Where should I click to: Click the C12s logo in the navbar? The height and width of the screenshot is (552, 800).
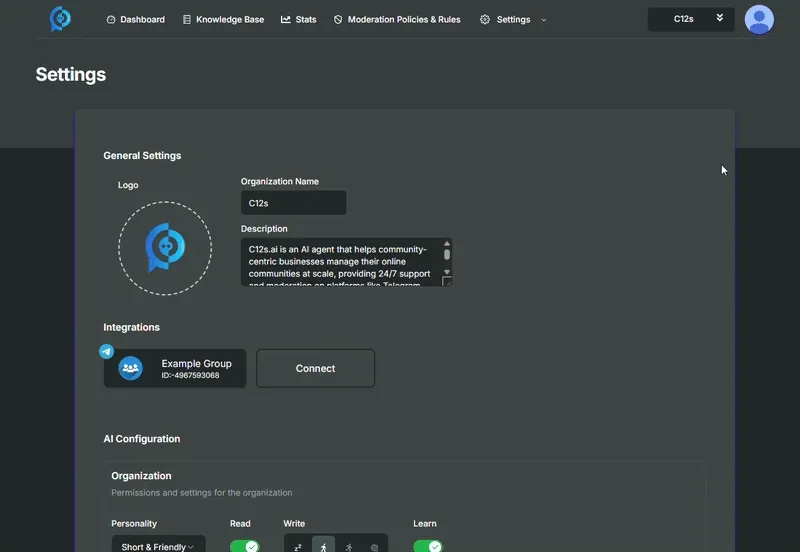click(60, 19)
